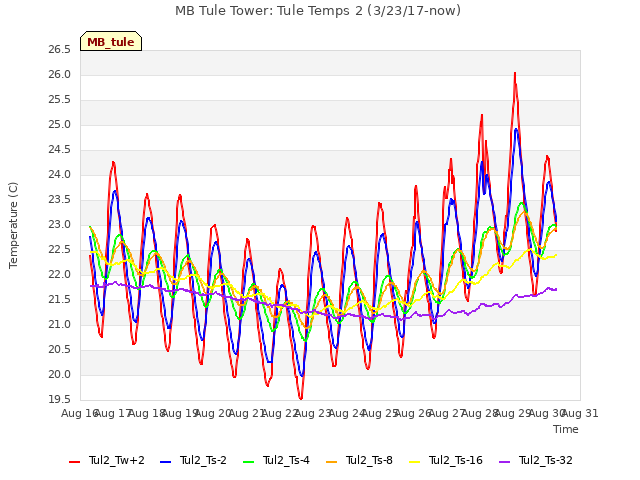Click the green Tul2_Ts-4 legend swatch
This screenshot has width=640, height=480.
(x=248, y=462)
